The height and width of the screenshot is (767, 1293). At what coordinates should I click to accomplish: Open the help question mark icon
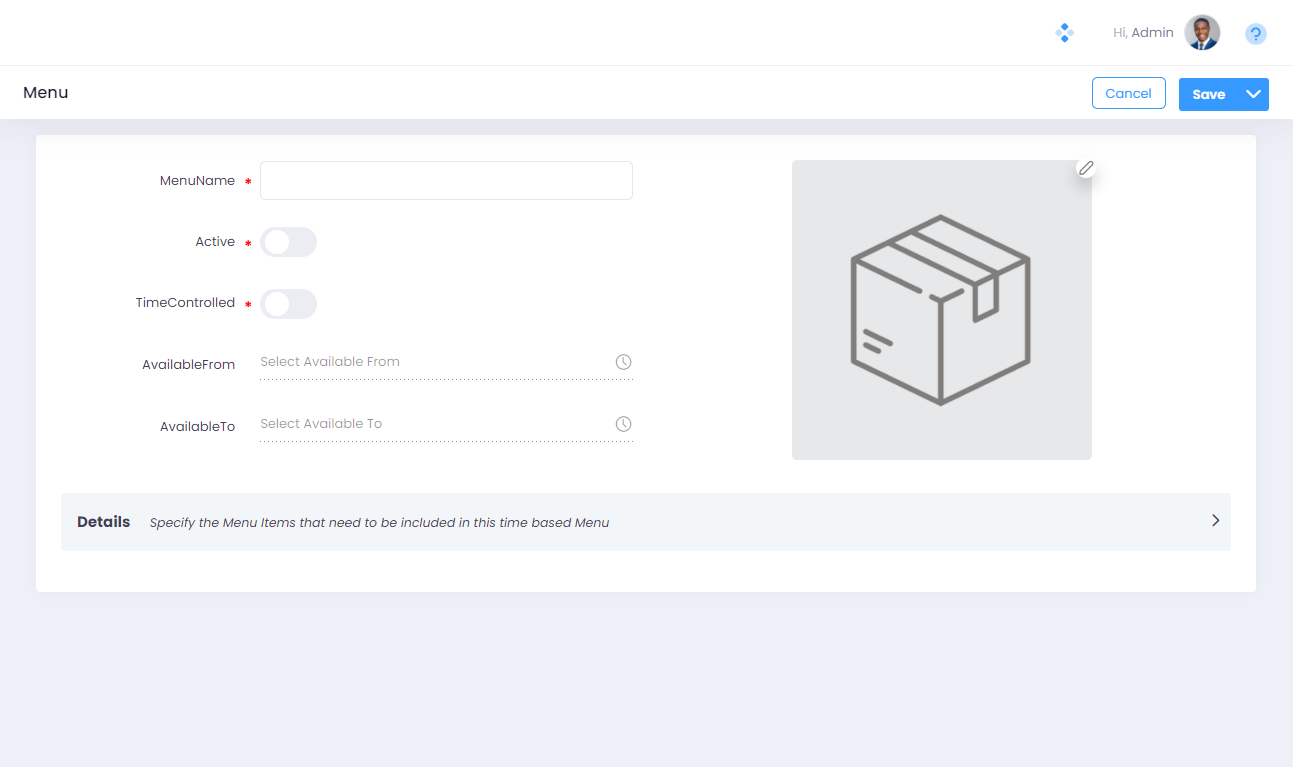[1256, 34]
